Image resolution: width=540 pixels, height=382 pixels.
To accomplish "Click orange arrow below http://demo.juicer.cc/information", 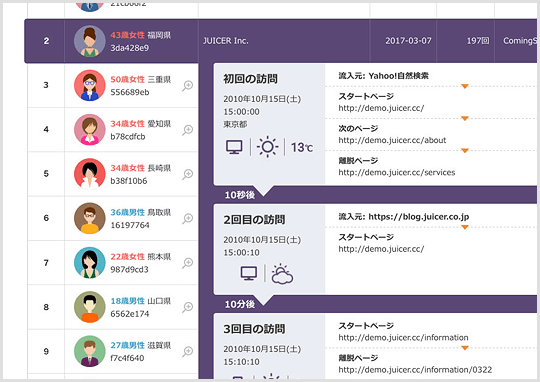I will (x=465, y=348).
